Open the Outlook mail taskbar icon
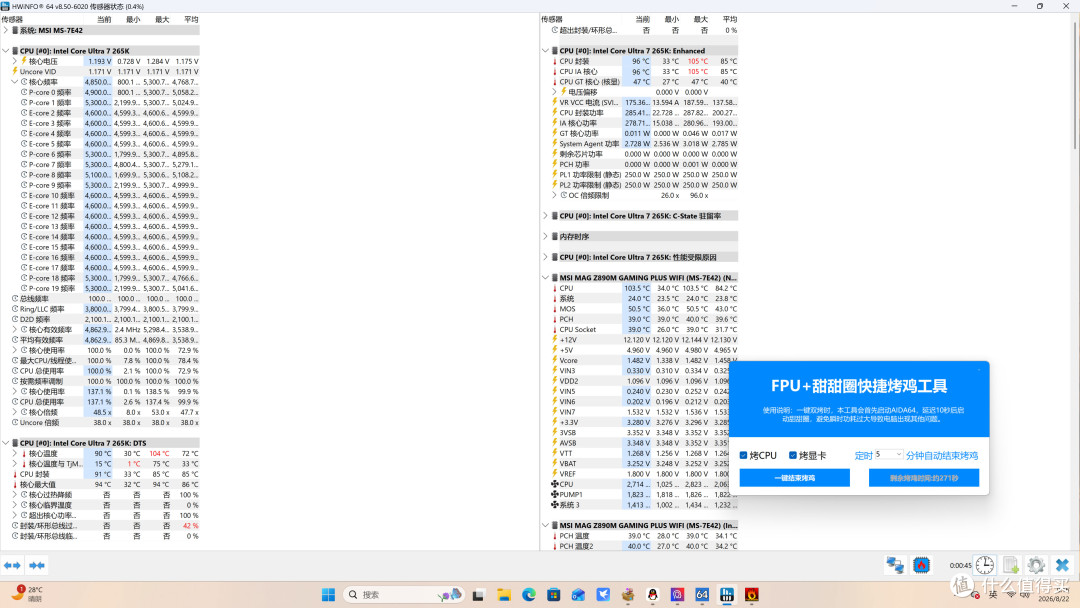Image resolution: width=1080 pixels, height=608 pixels. 578,594
